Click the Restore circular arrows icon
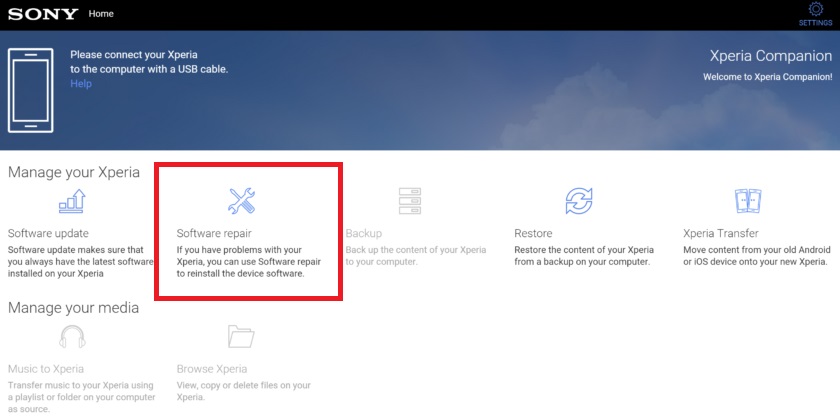 pyautogui.click(x=579, y=201)
